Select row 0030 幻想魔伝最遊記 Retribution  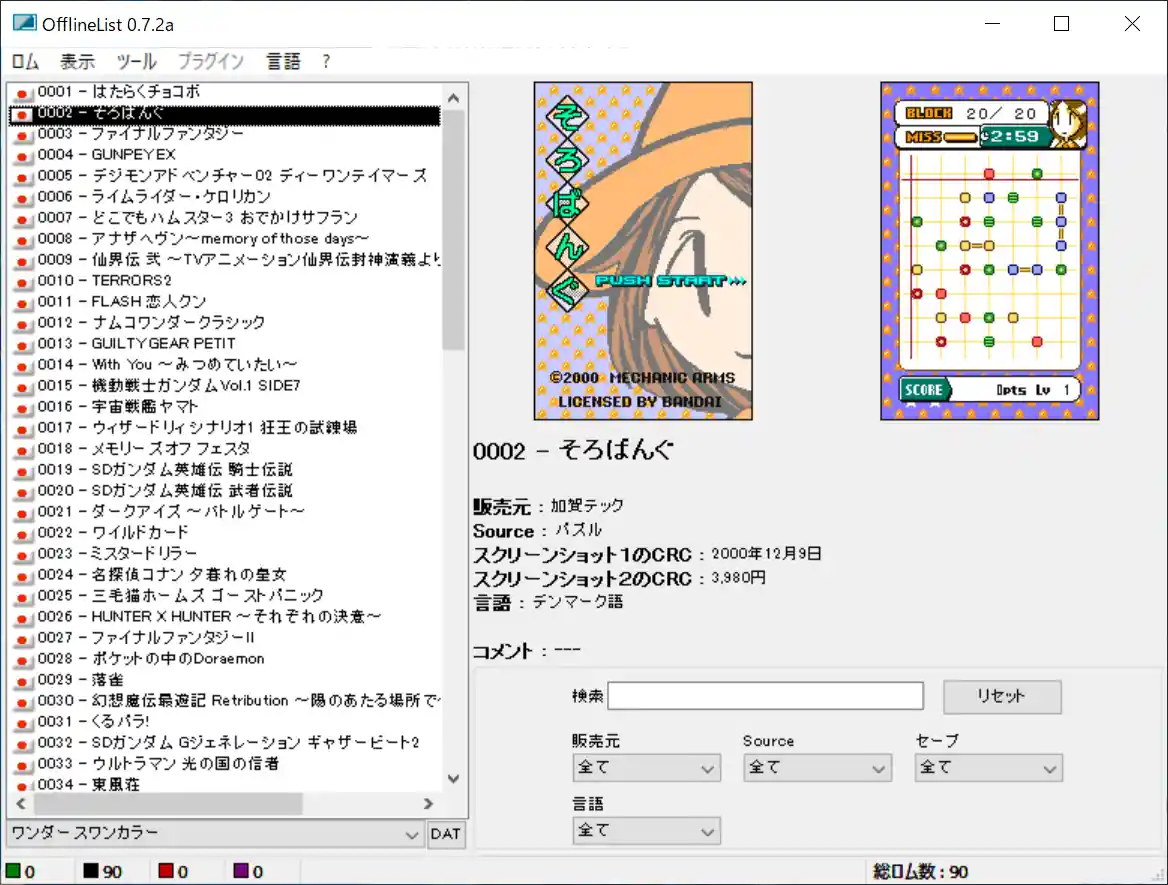pyautogui.click(x=224, y=701)
